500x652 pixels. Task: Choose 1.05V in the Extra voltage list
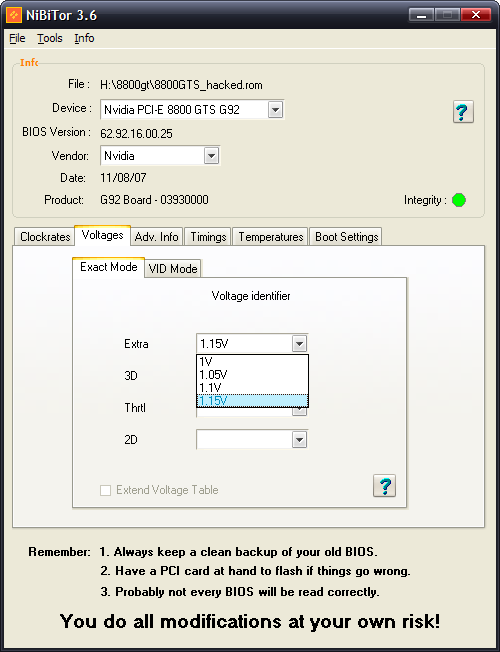click(x=252, y=375)
